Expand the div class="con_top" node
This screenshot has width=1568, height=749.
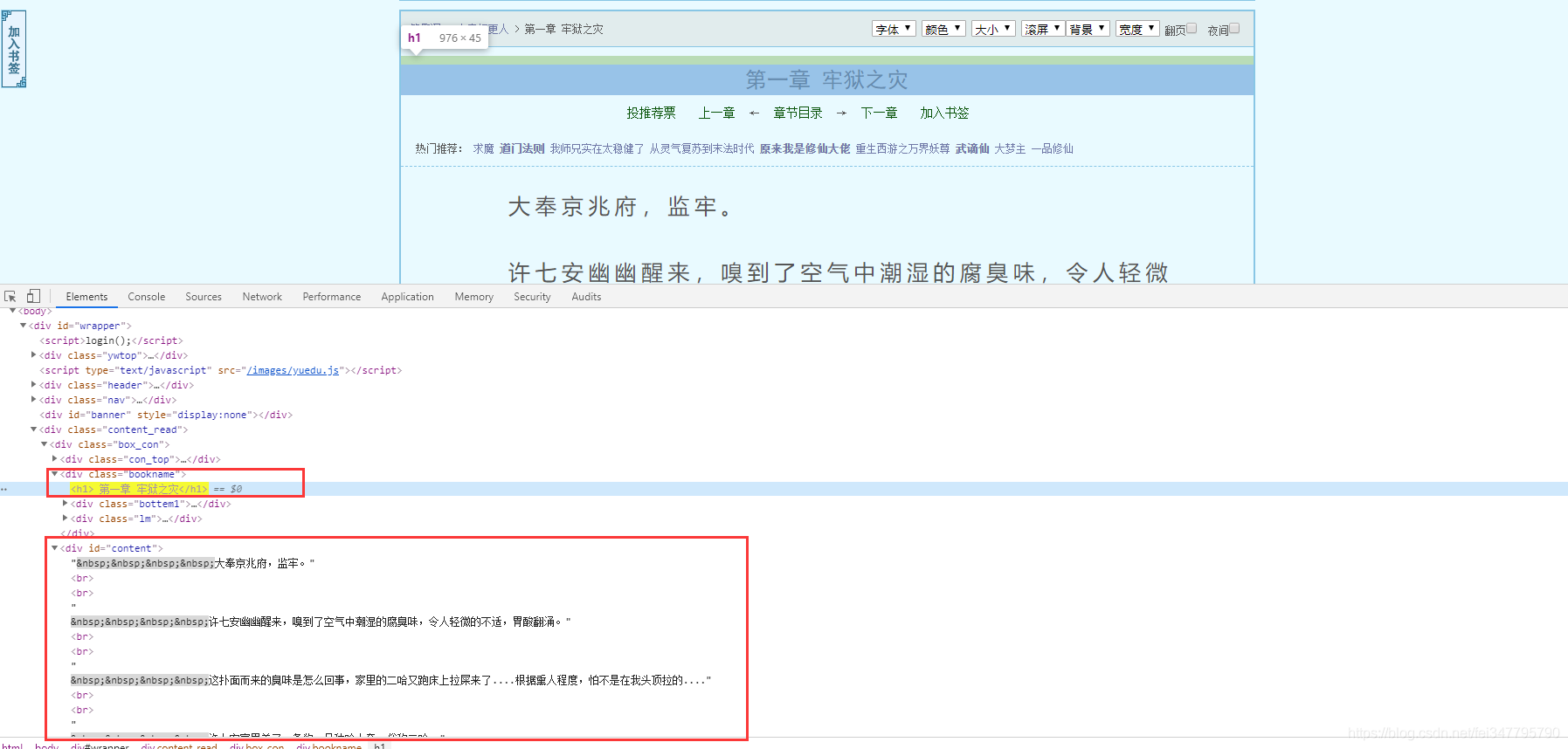point(54,459)
